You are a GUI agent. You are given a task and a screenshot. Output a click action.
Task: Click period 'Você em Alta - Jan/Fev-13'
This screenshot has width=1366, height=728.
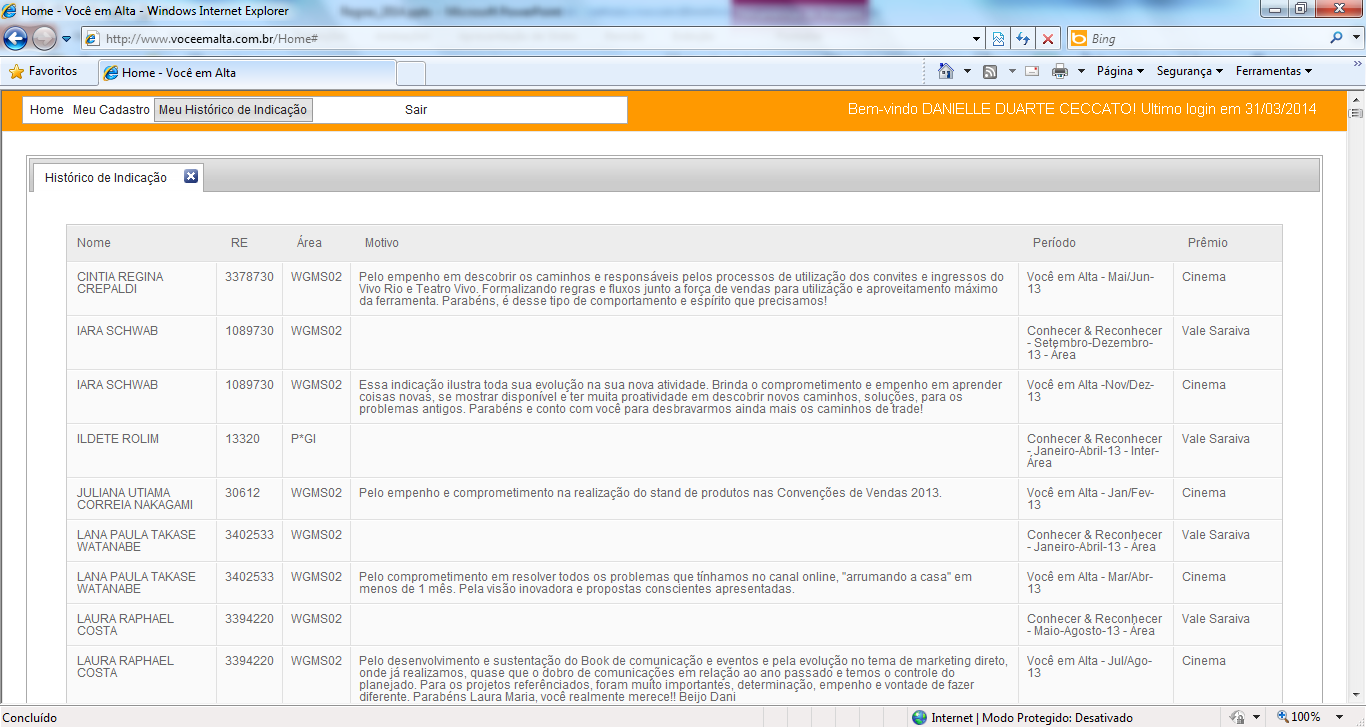point(1090,499)
